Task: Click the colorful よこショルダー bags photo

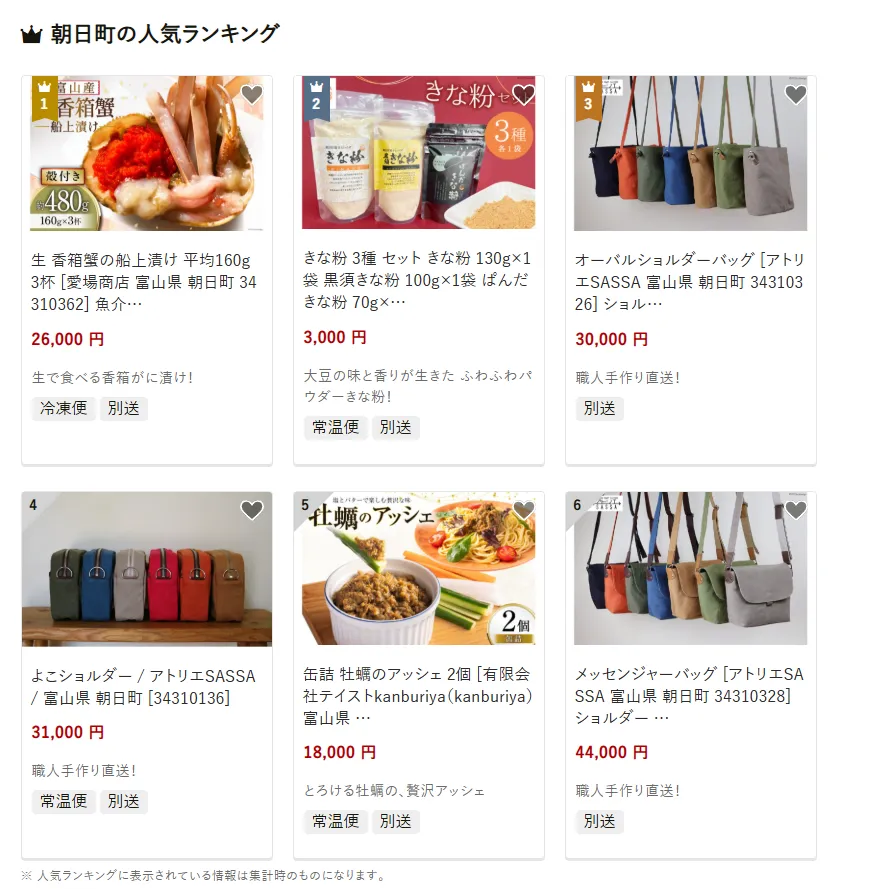Action: point(147,569)
